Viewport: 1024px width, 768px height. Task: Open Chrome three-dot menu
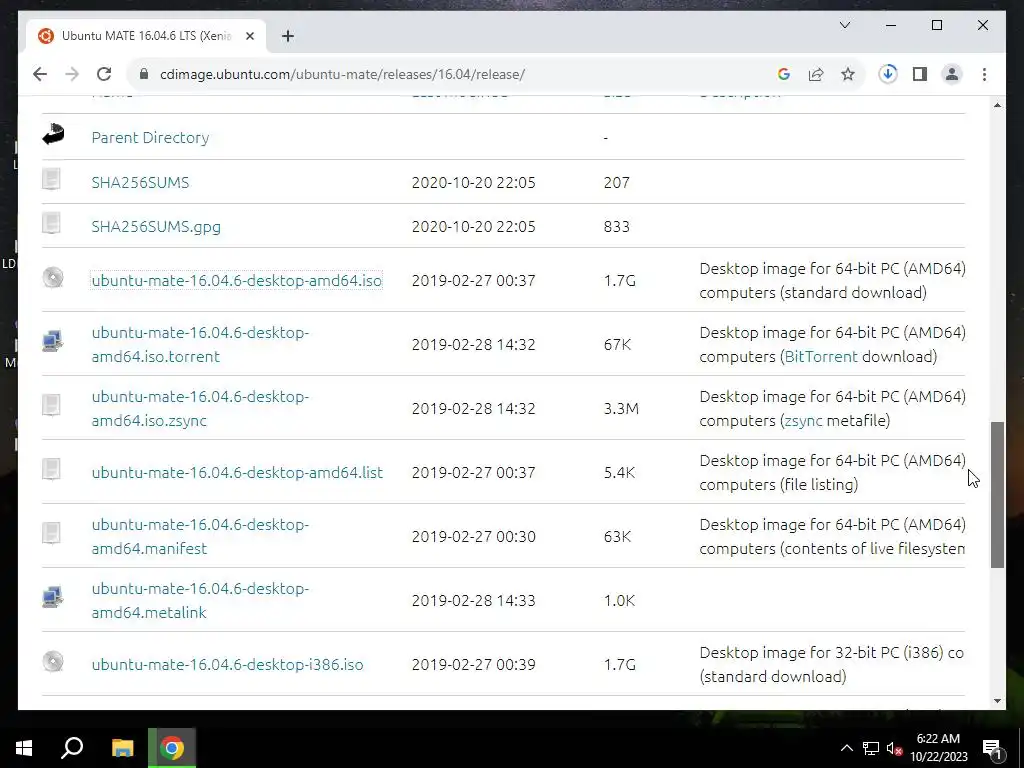point(984,74)
